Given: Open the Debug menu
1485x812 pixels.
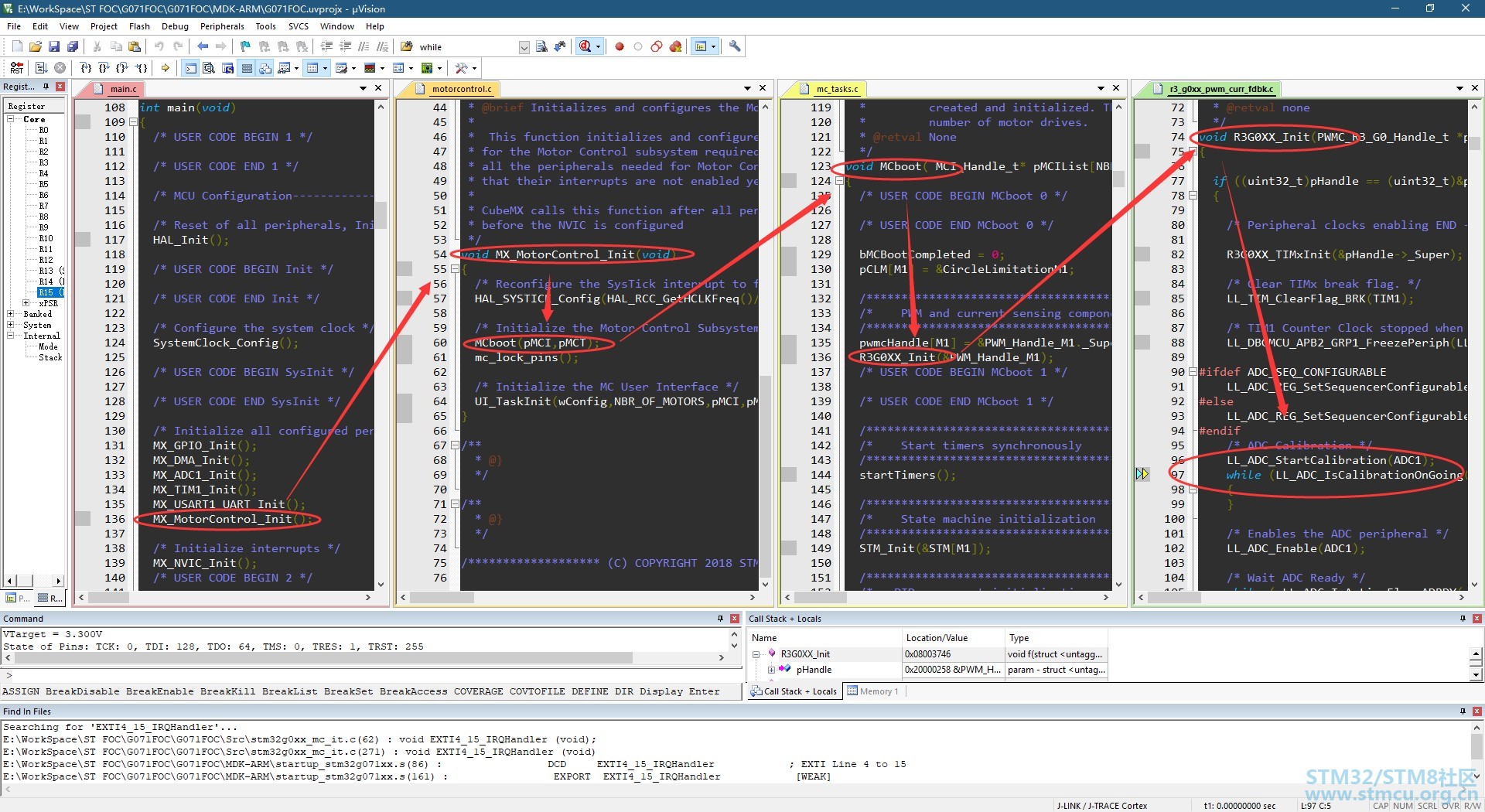Looking at the screenshot, I should [x=175, y=26].
